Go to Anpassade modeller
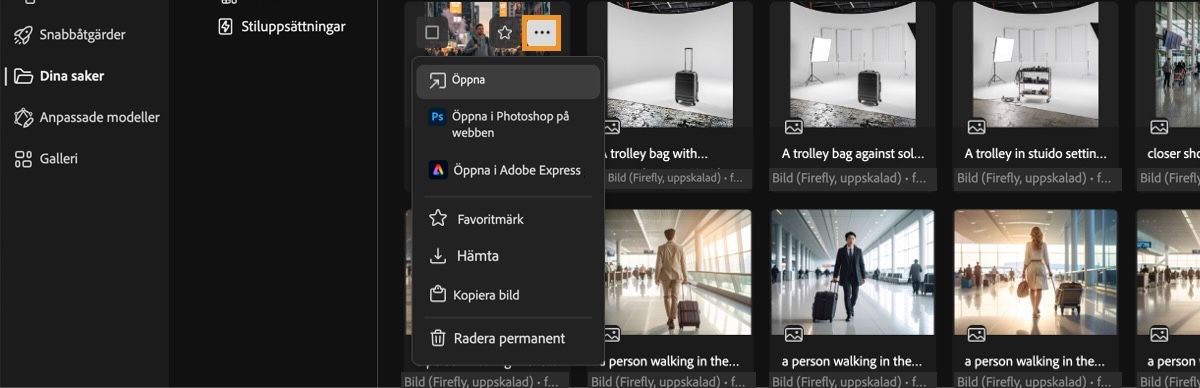The image size is (1200, 388). click(x=86, y=117)
